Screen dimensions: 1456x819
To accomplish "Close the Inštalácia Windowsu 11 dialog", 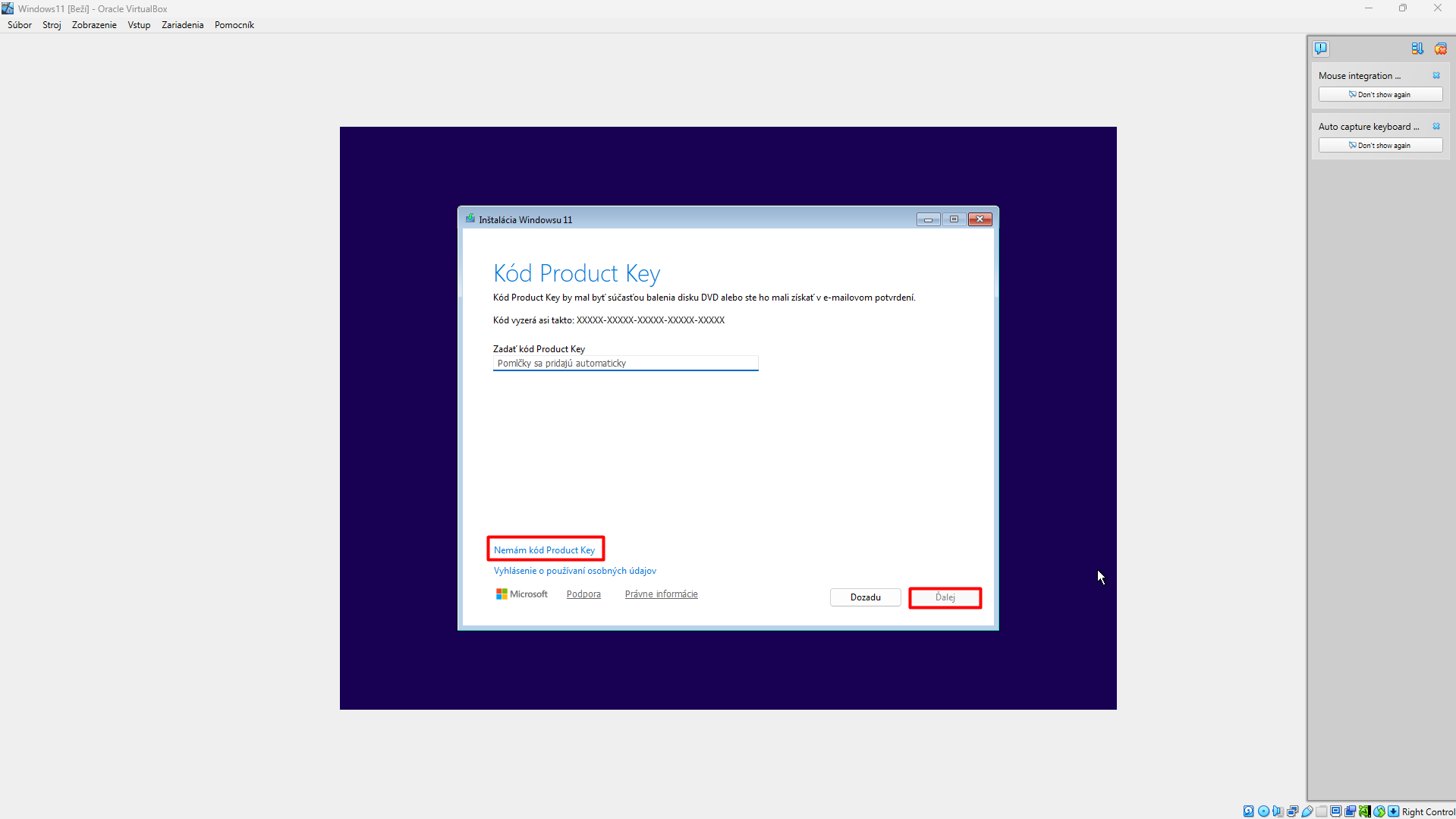I will 980,219.
